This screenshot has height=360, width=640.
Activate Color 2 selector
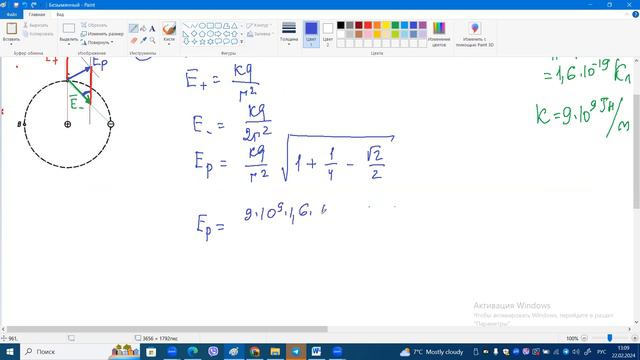pos(328,34)
